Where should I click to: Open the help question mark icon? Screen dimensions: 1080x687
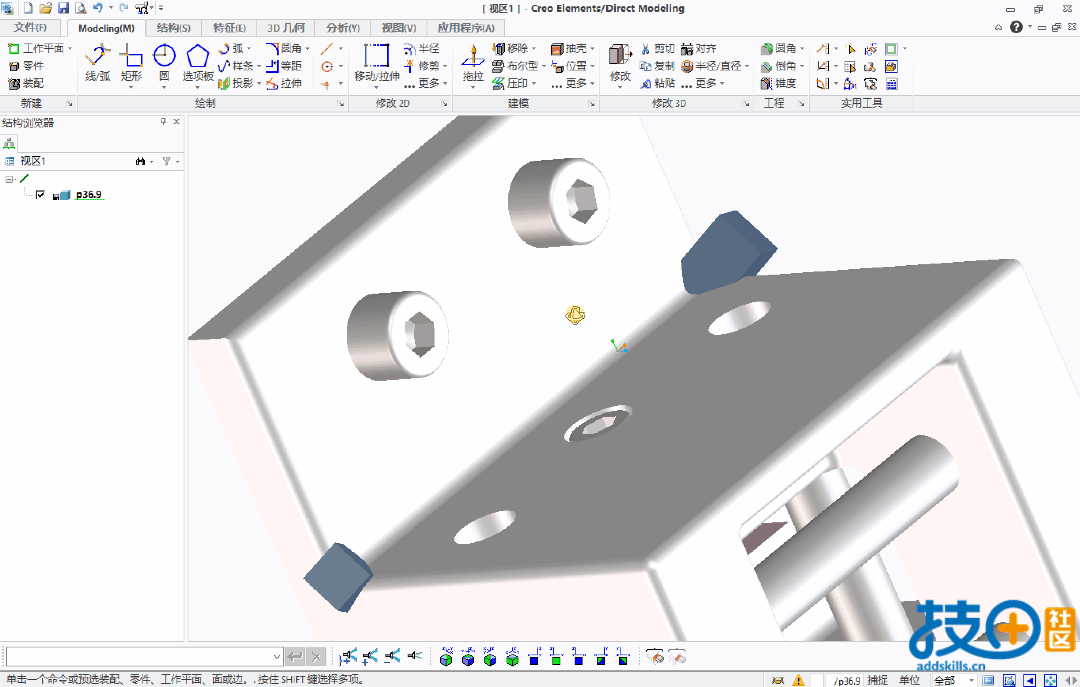[1016, 27]
